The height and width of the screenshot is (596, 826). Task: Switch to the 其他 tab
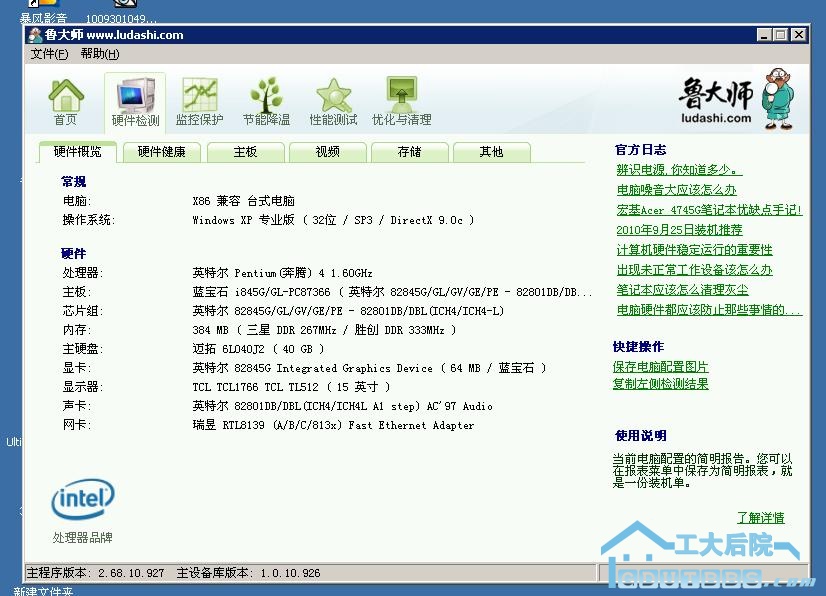tap(491, 152)
